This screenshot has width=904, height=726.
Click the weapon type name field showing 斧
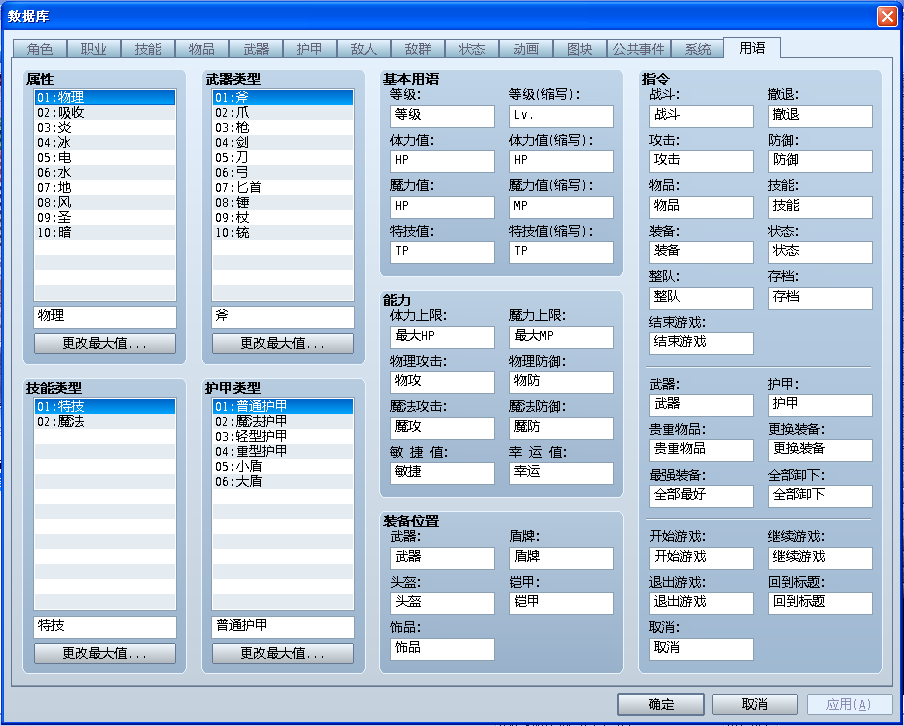283,317
